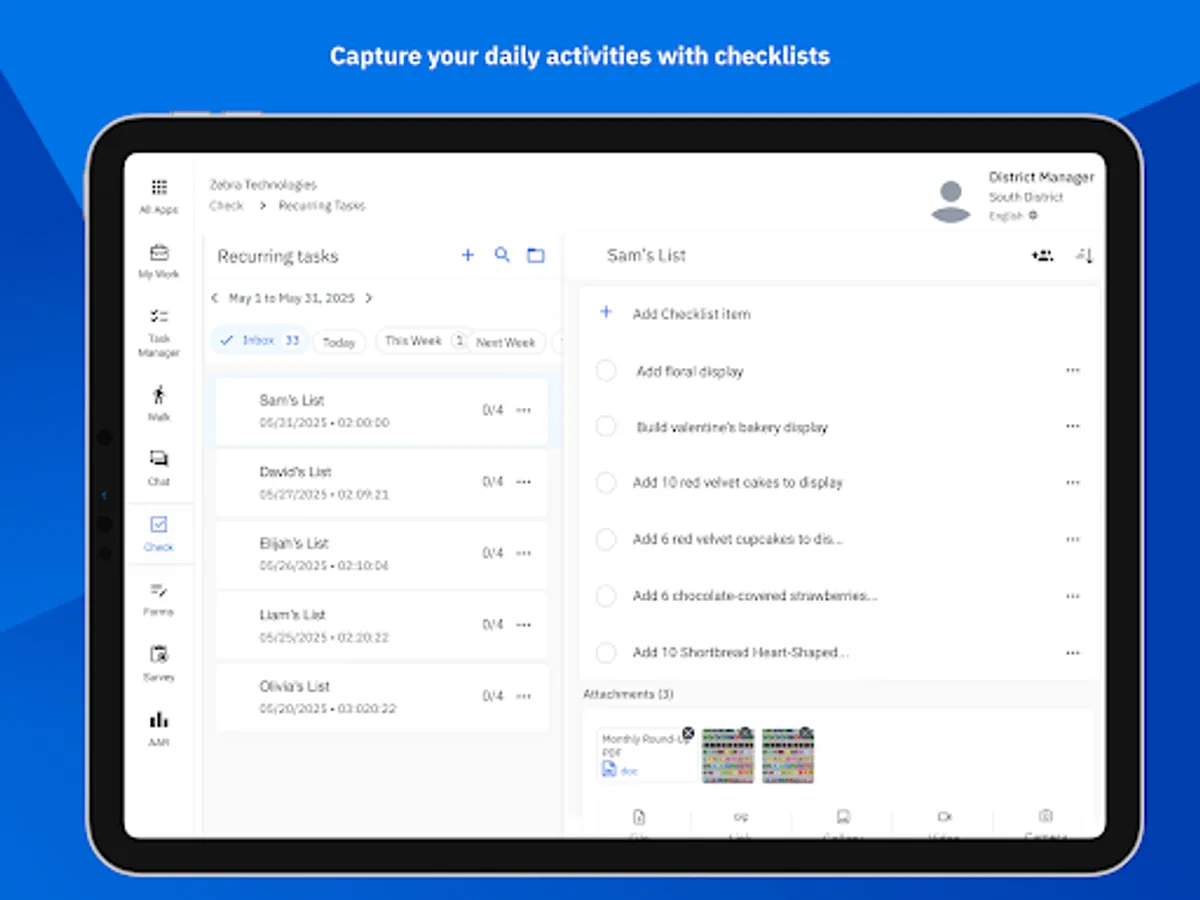The height and width of the screenshot is (900, 1200).
Task: Check off the Add floral display item
Action: click(606, 370)
